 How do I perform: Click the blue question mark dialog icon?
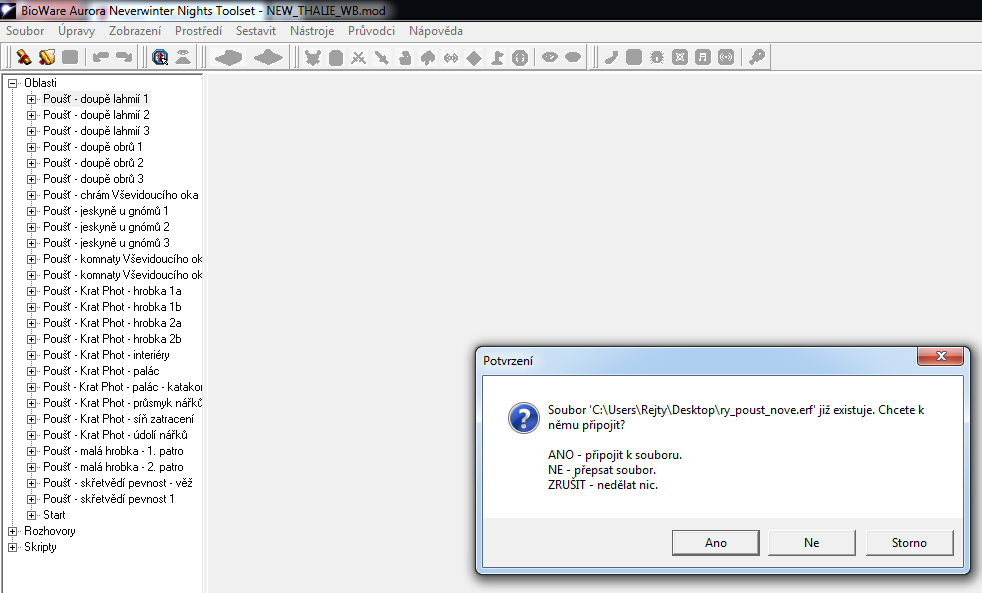pos(523,417)
